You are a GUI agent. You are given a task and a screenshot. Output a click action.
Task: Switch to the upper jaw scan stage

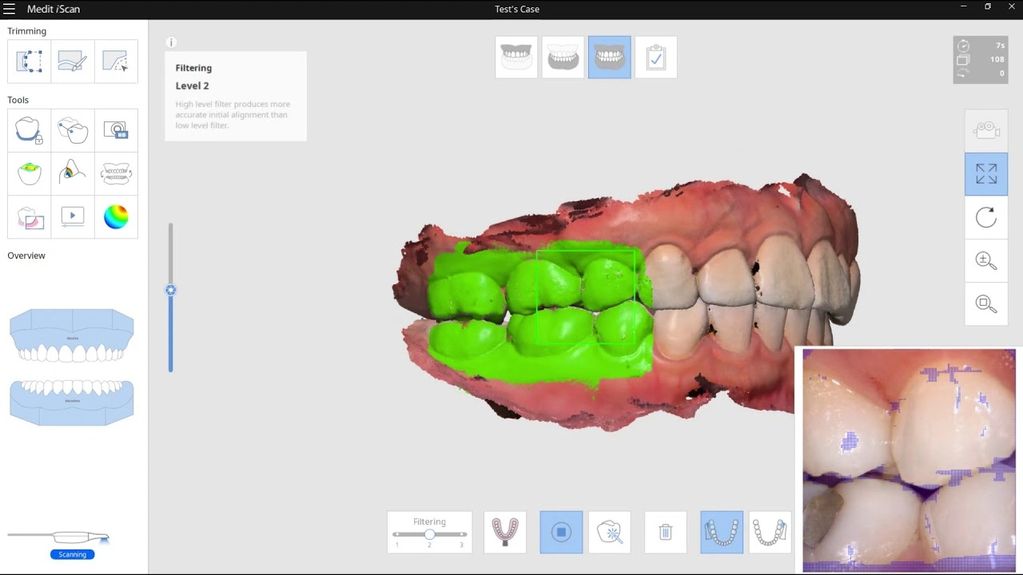(x=516, y=57)
